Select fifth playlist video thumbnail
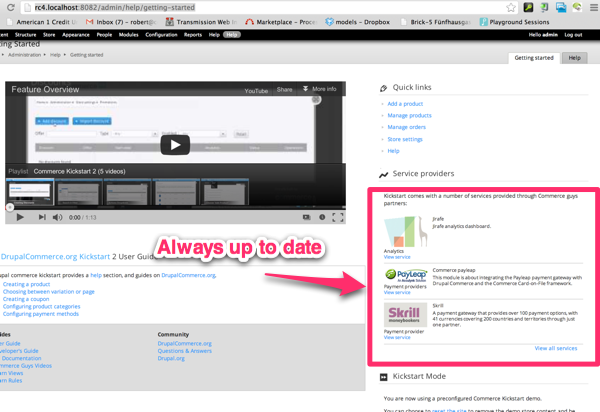This screenshot has width=600, height=412. coord(225,192)
